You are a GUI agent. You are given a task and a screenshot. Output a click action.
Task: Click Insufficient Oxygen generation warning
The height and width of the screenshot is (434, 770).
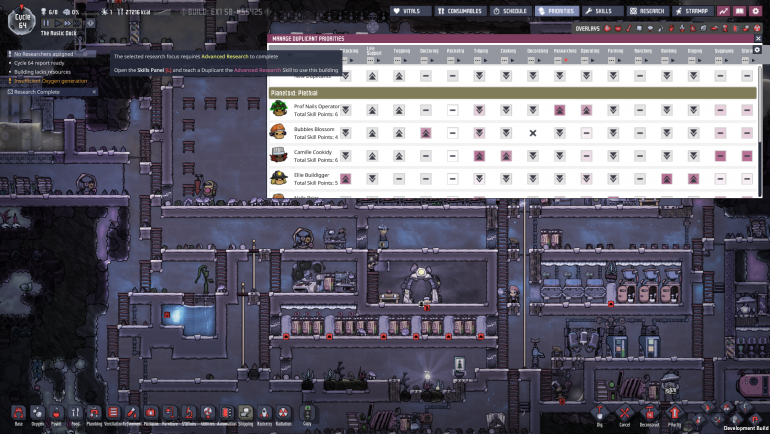pos(50,81)
